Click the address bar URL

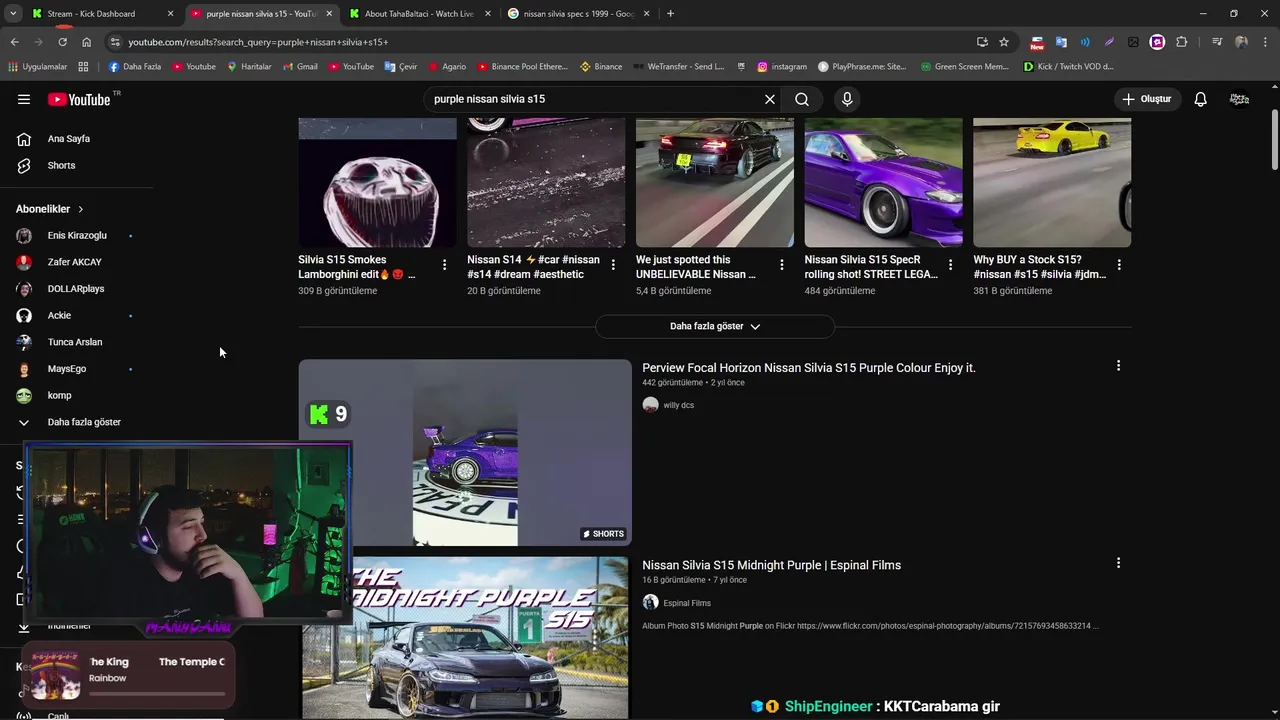click(x=258, y=42)
